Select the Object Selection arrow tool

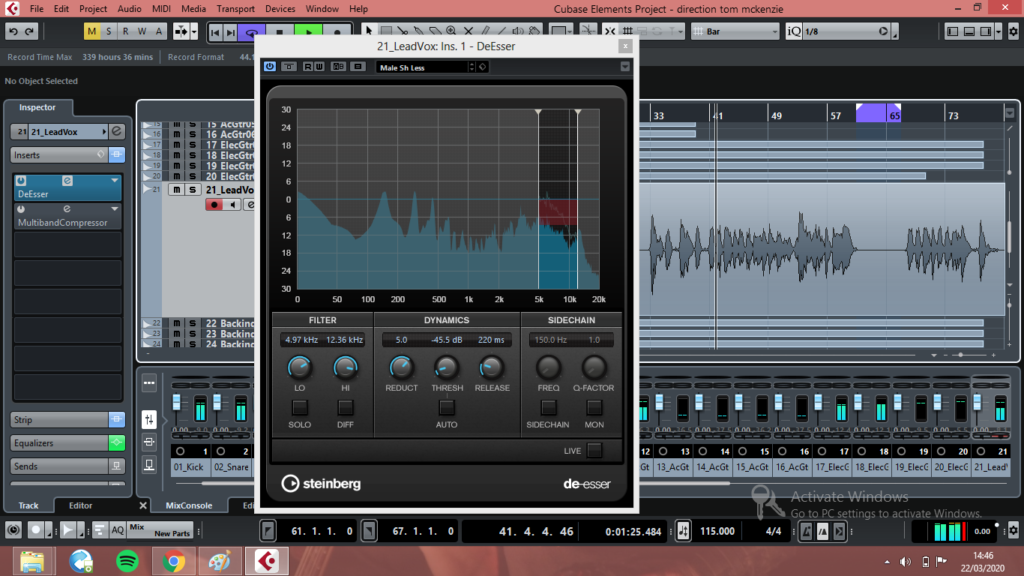click(x=369, y=31)
